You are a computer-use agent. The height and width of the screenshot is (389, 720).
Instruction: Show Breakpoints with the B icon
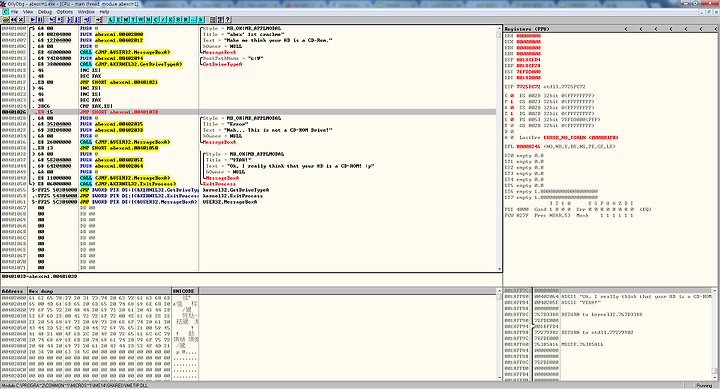click(x=178, y=20)
